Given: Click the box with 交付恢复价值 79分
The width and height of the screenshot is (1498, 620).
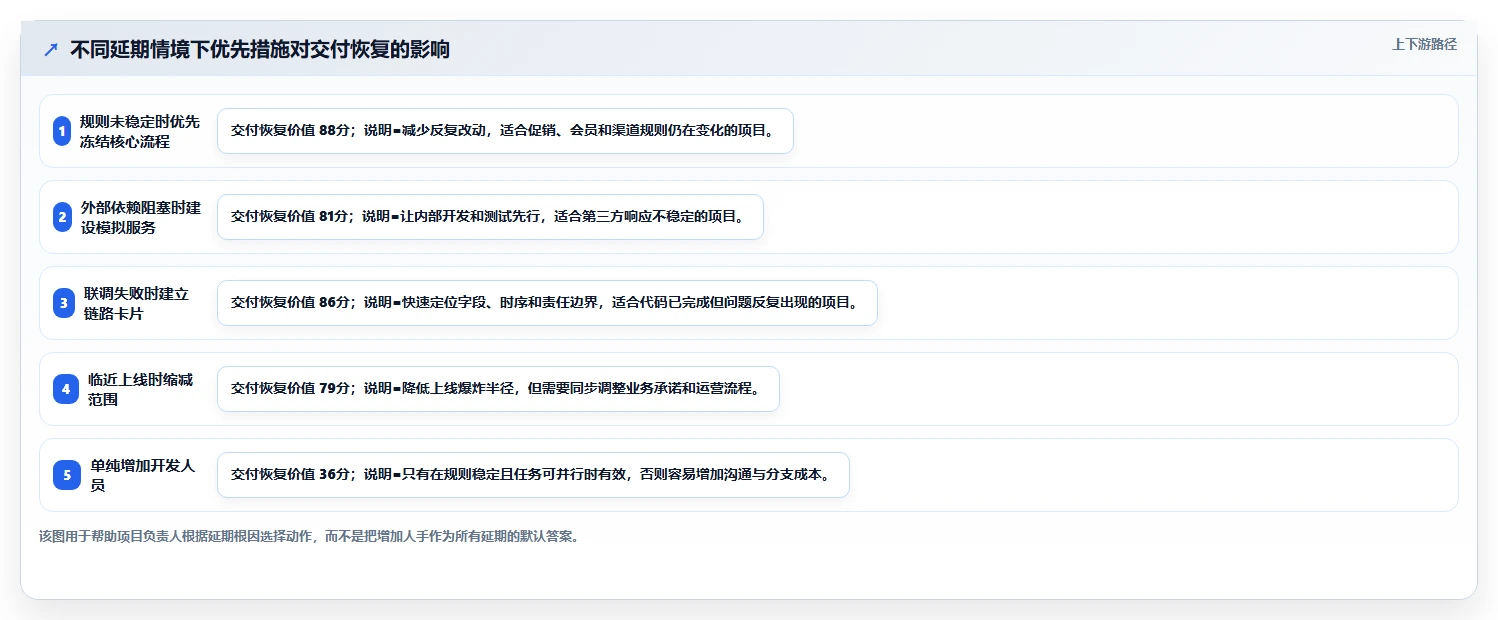Looking at the screenshot, I should click(x=498, y=389).
